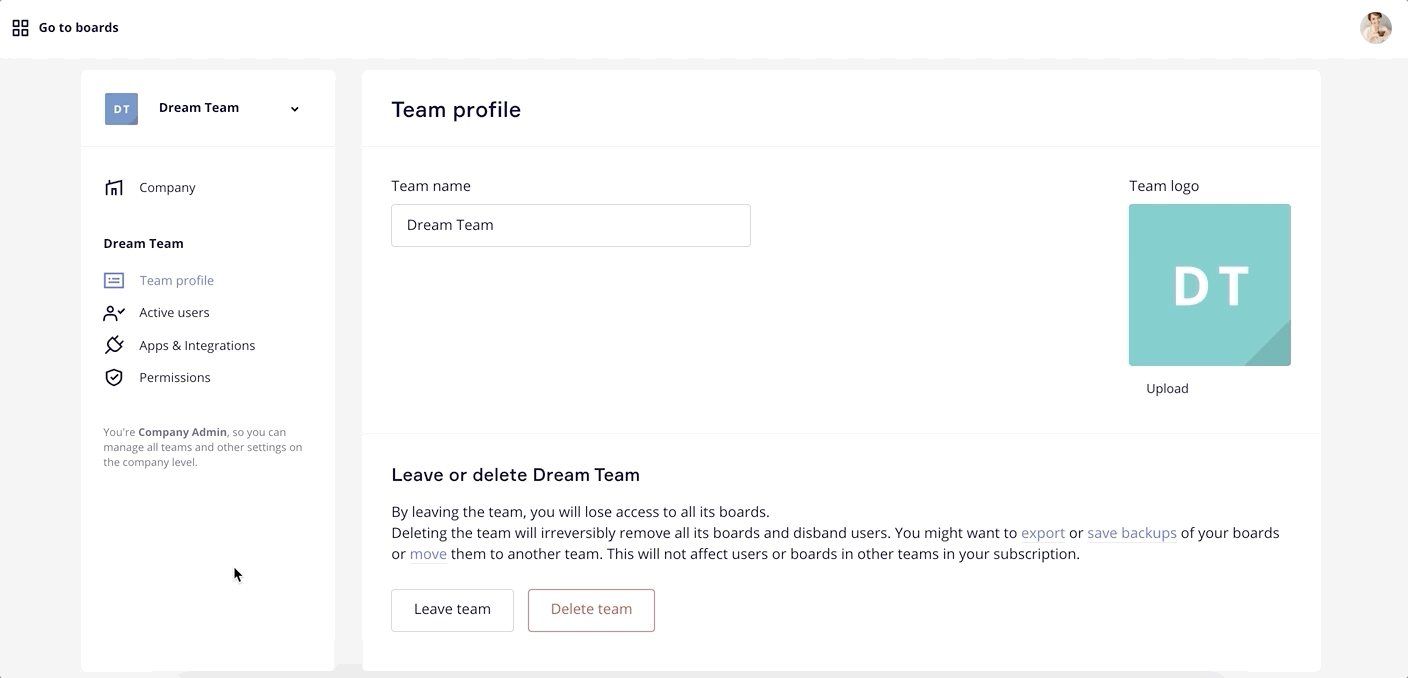1408x678 pixels.
Task: Click the move boards link
Action: tap(428, 554)
